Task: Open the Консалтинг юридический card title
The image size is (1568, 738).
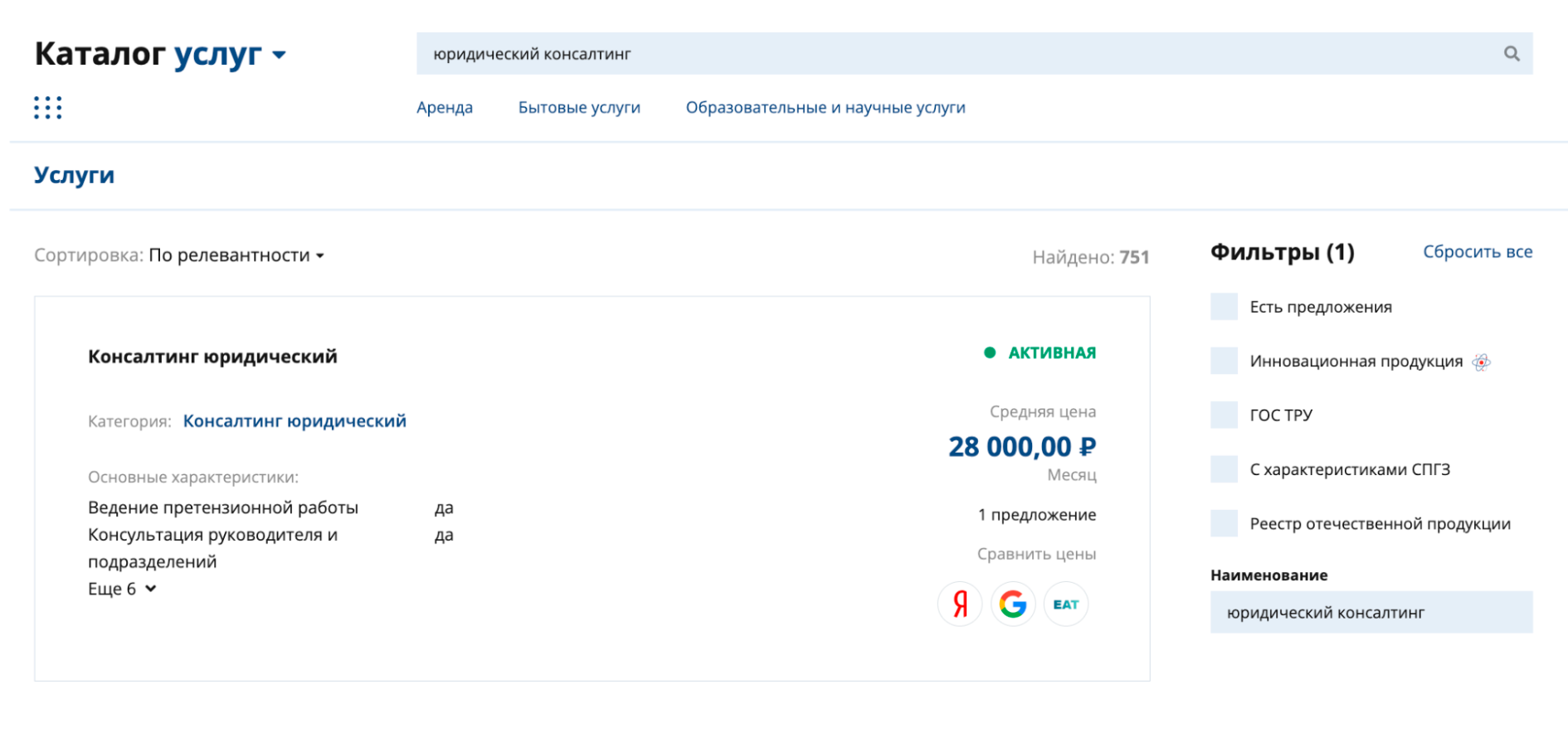Action: [x=212, y=357]
